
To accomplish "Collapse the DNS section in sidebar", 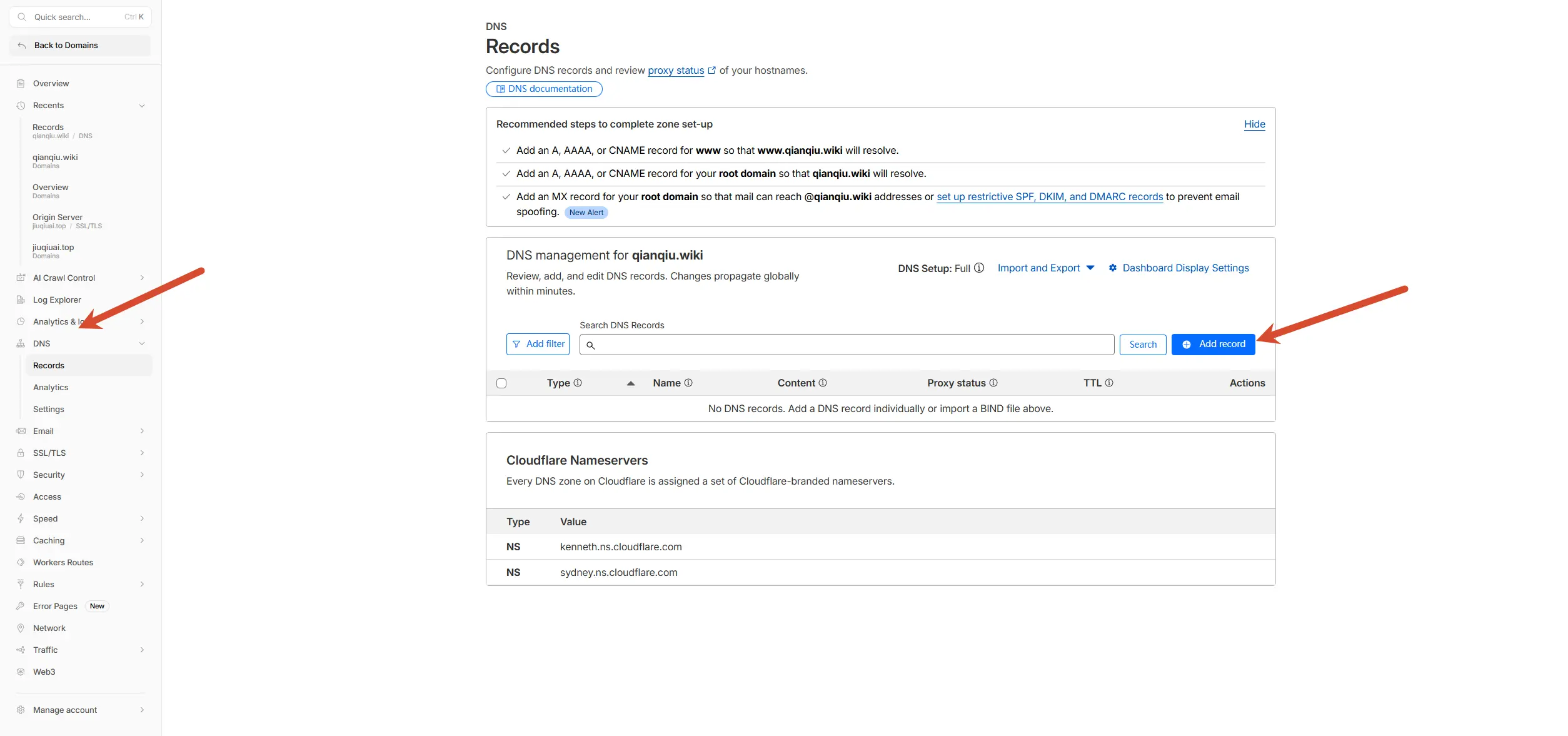I will tap(142, 343).
